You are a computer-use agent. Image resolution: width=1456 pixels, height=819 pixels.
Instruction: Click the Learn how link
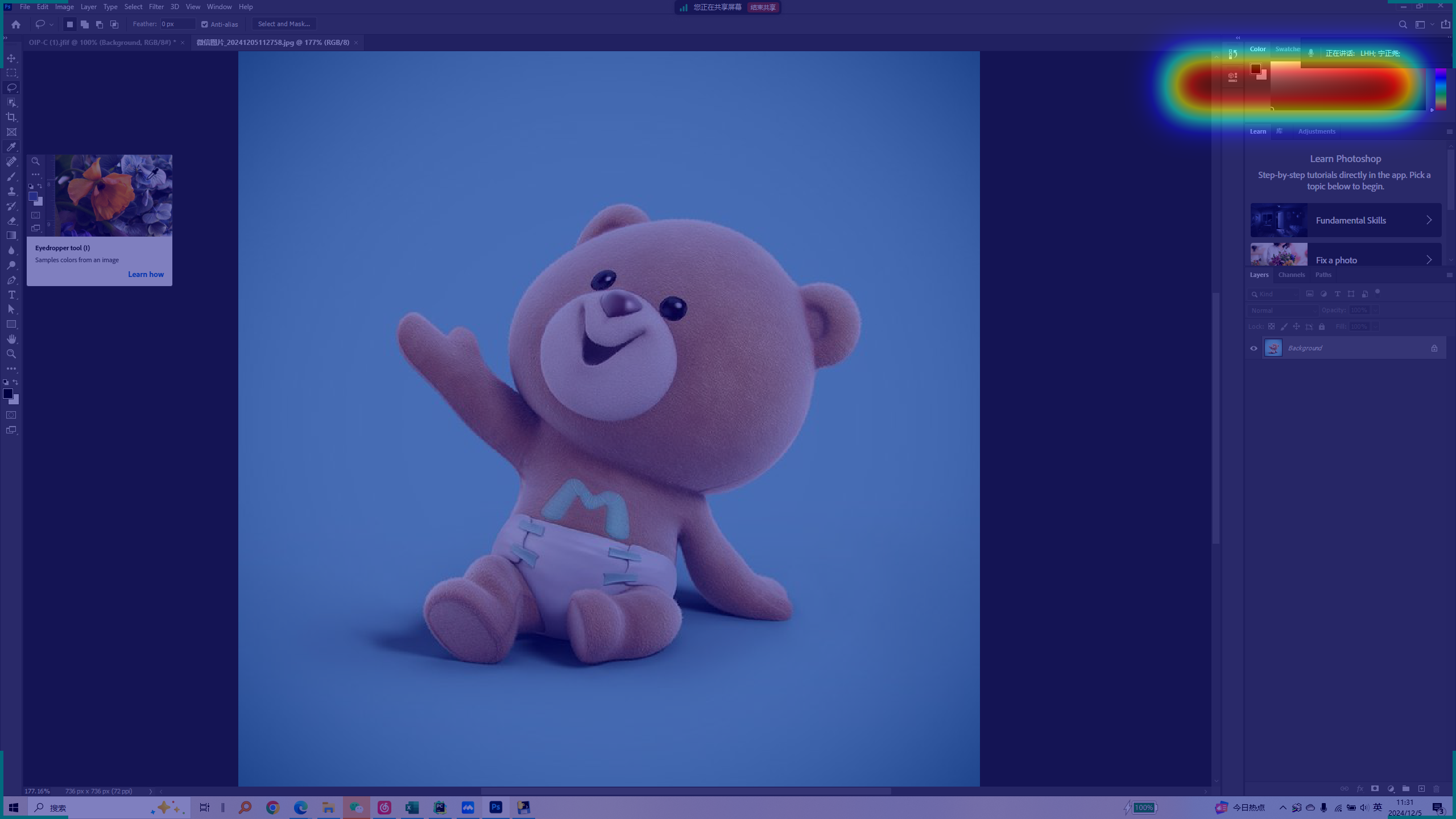coord(146,274)
